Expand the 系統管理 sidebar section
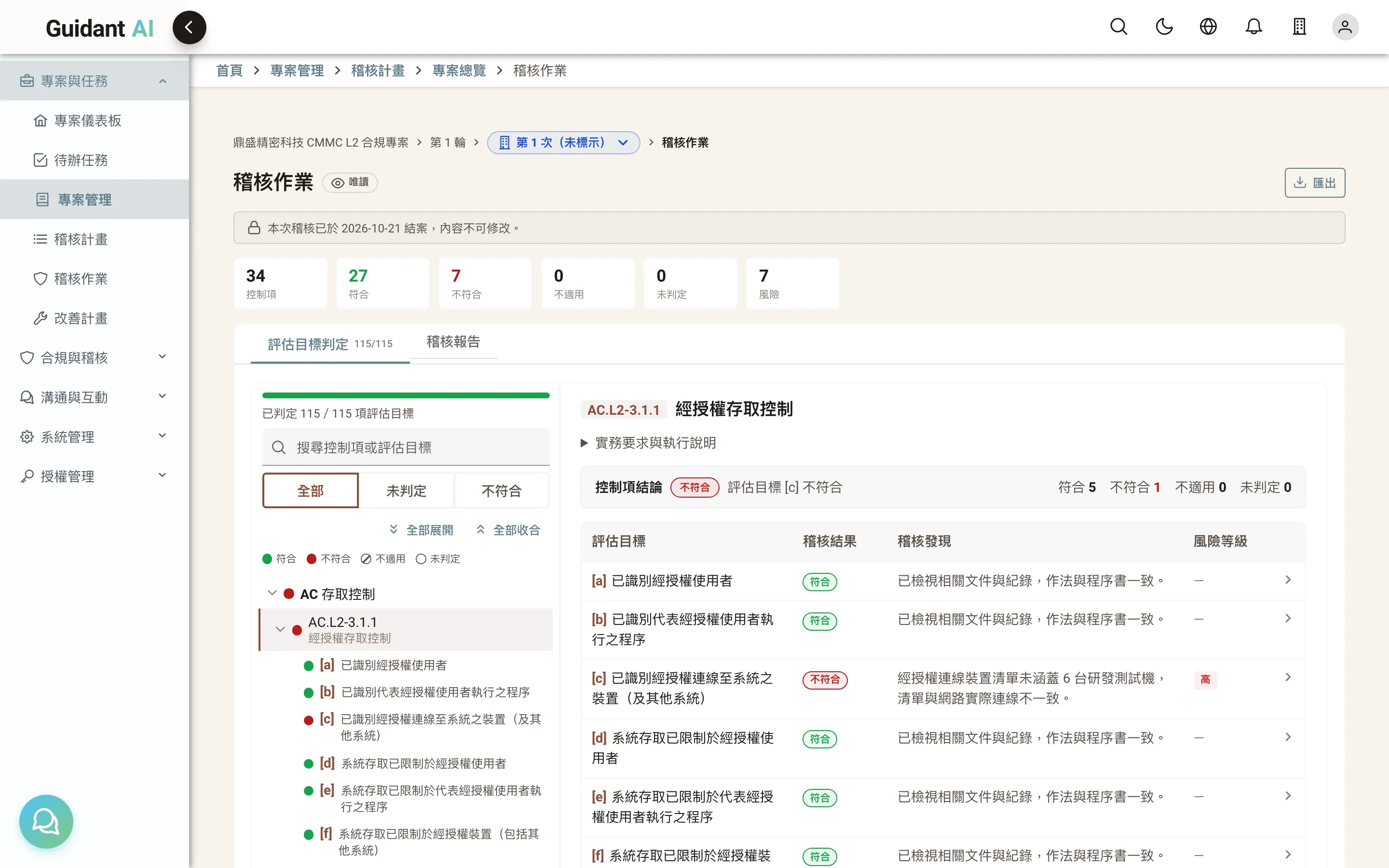 tap(94, 436)
